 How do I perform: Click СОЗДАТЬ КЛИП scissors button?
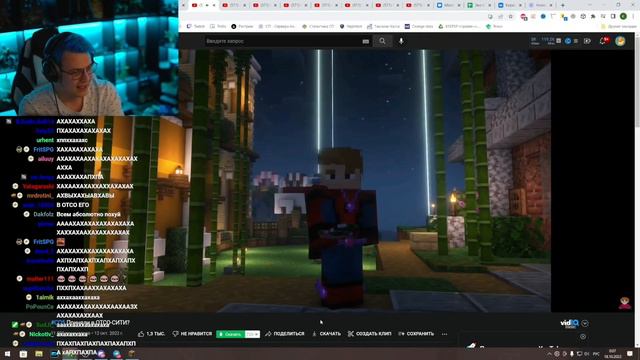[x=369, y=334]
